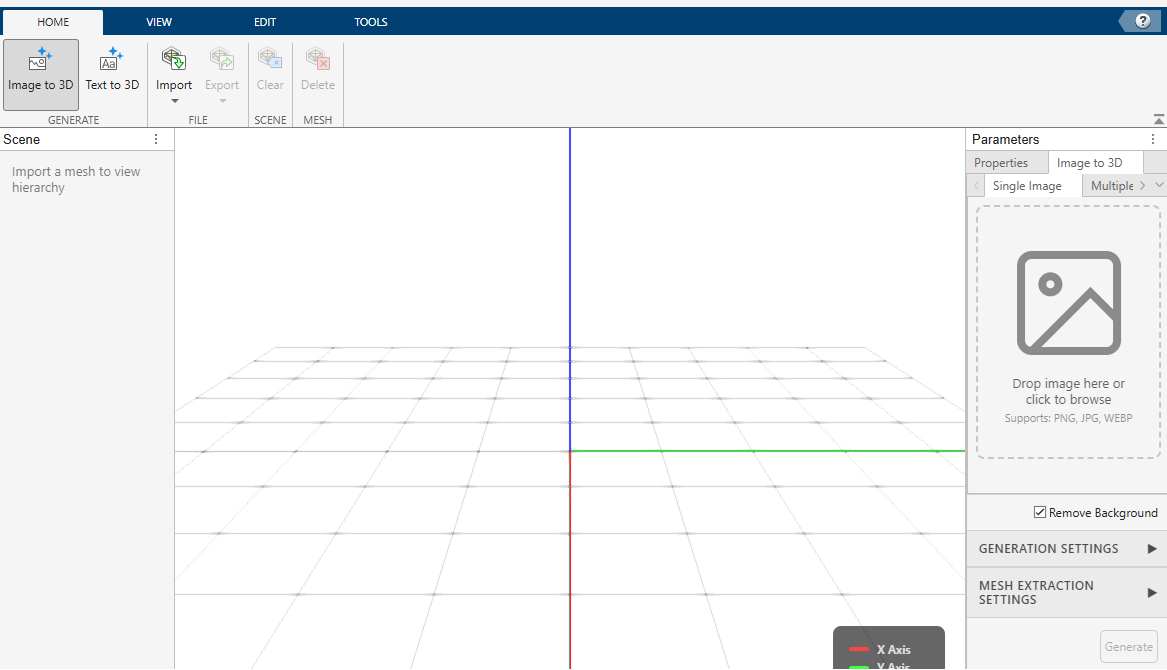This screenshot has width=1167, height=670.
Task: Open the Import dropdown arrow
Action: point(174,101)
